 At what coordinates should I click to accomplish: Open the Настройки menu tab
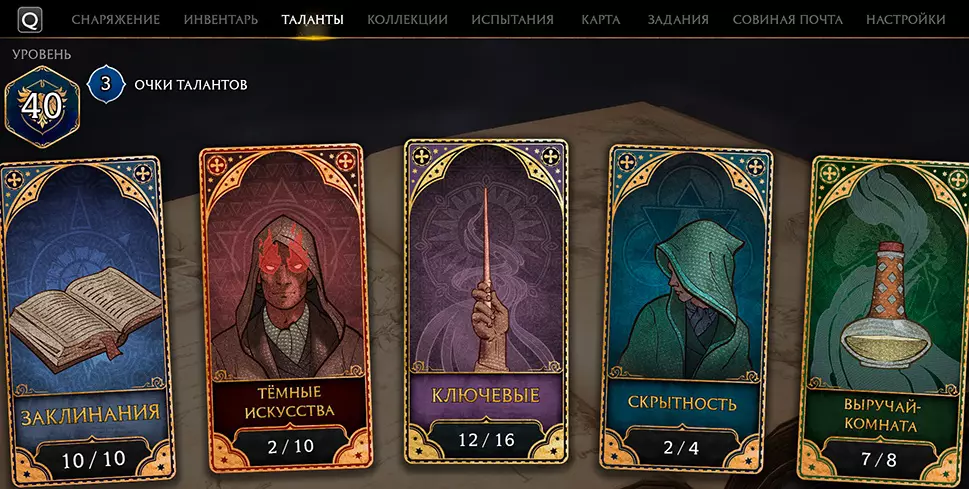(905, 20)
